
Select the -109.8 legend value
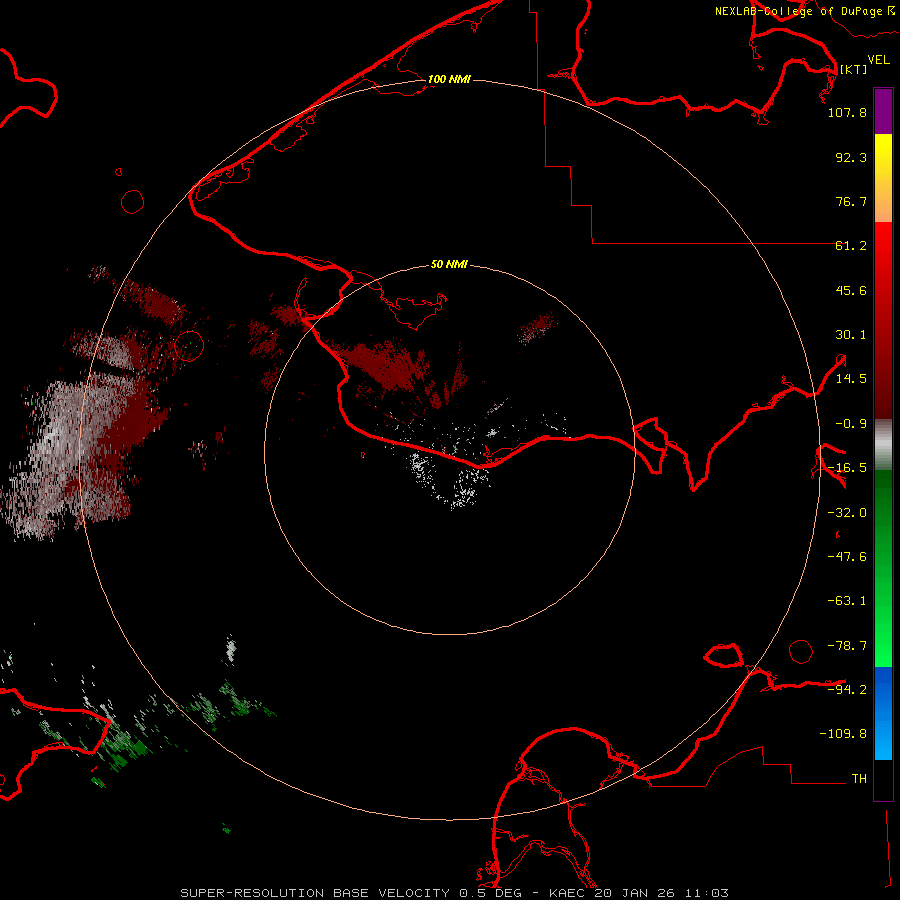tap(843, 734)
